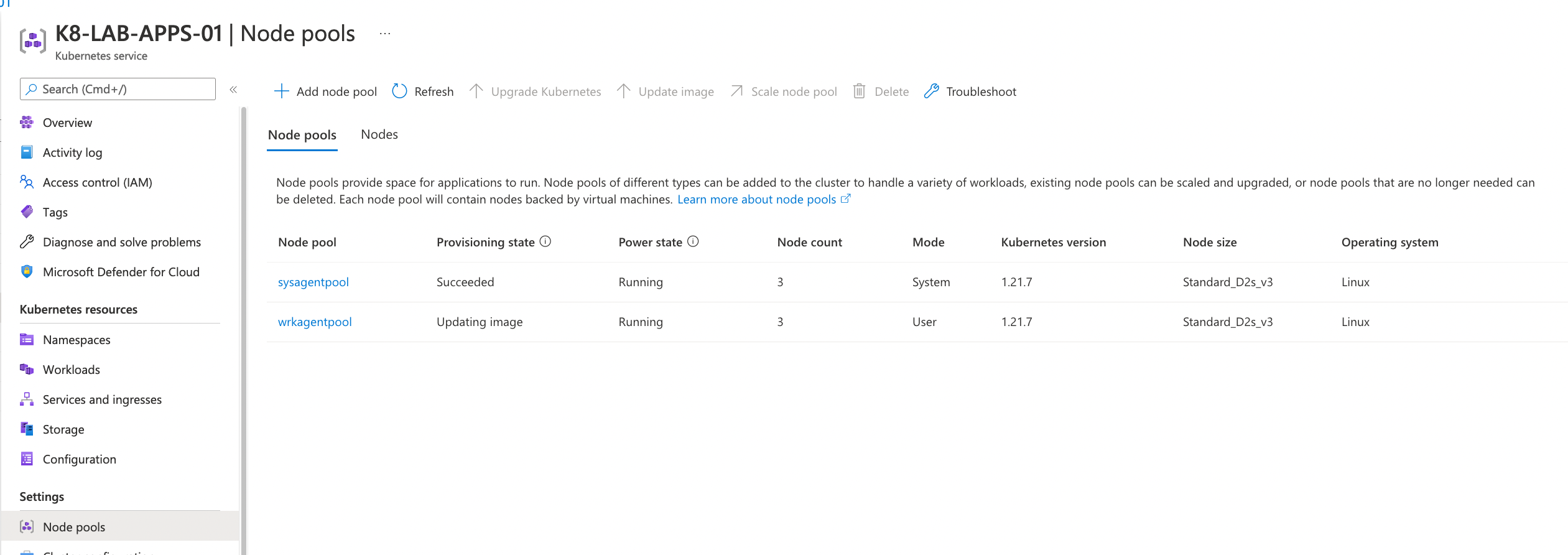1568x555 pixels.
Task: Click the Storage icon
Action: pyautogui.click(x=27, y=429)
